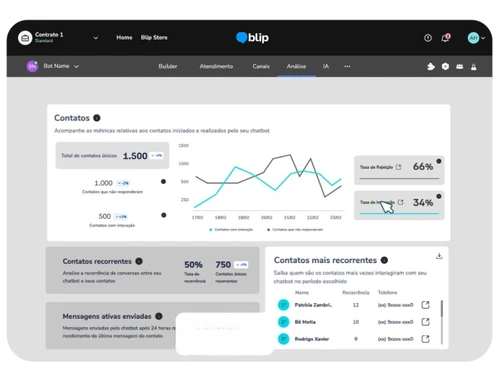The image size is (500, 375).
Task: Click info dot on Taxa de Rejeição card
Action: (439, 161)
